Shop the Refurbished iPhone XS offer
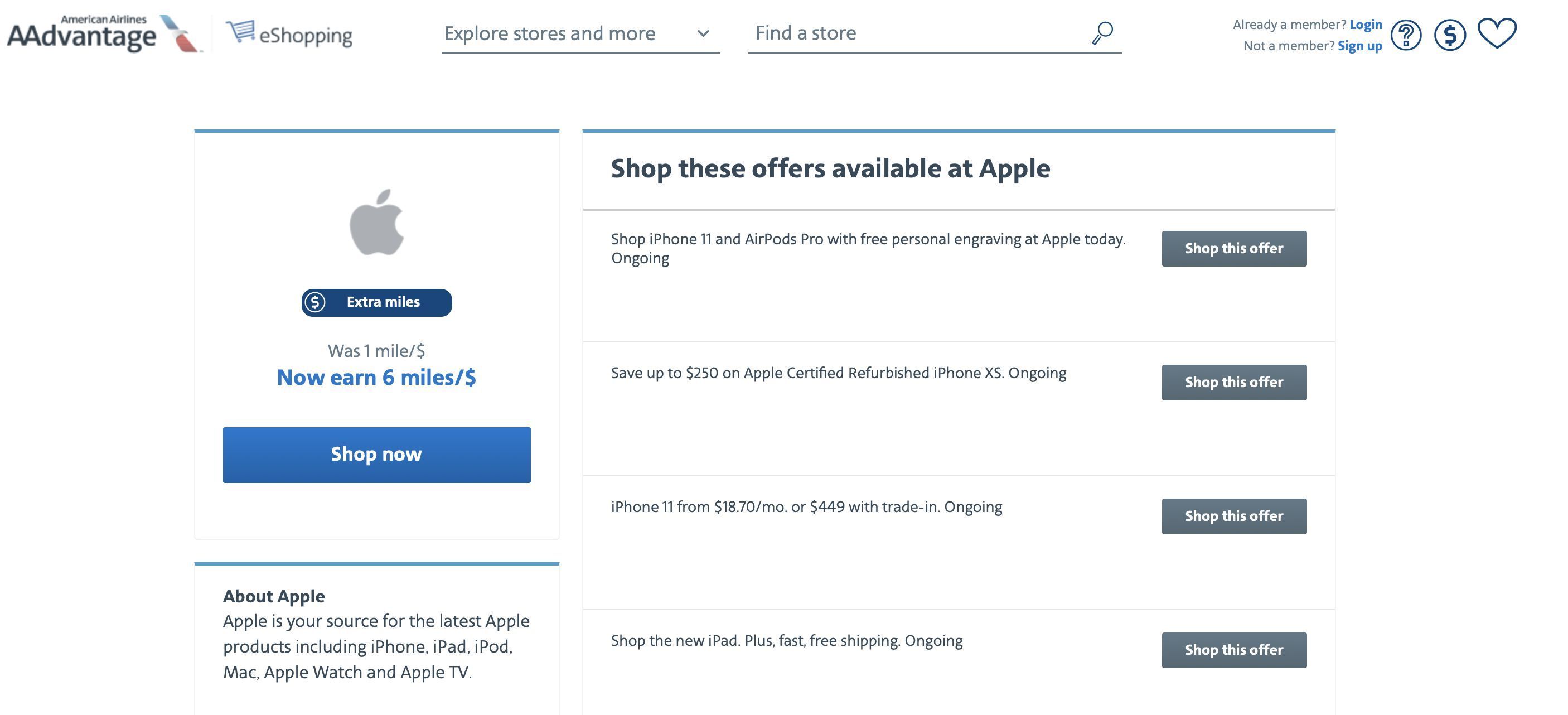 click(x=1234, y=383)
